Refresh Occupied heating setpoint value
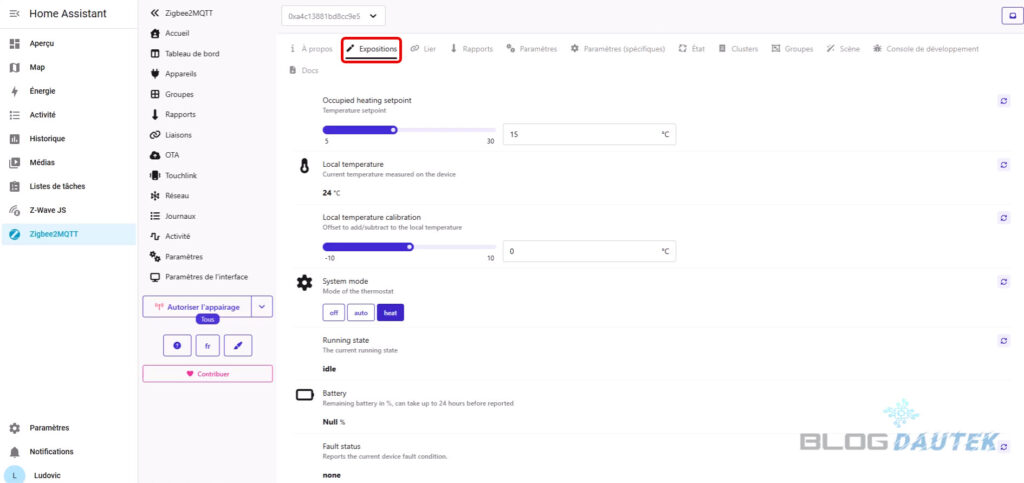 (x=1004, y=101)
